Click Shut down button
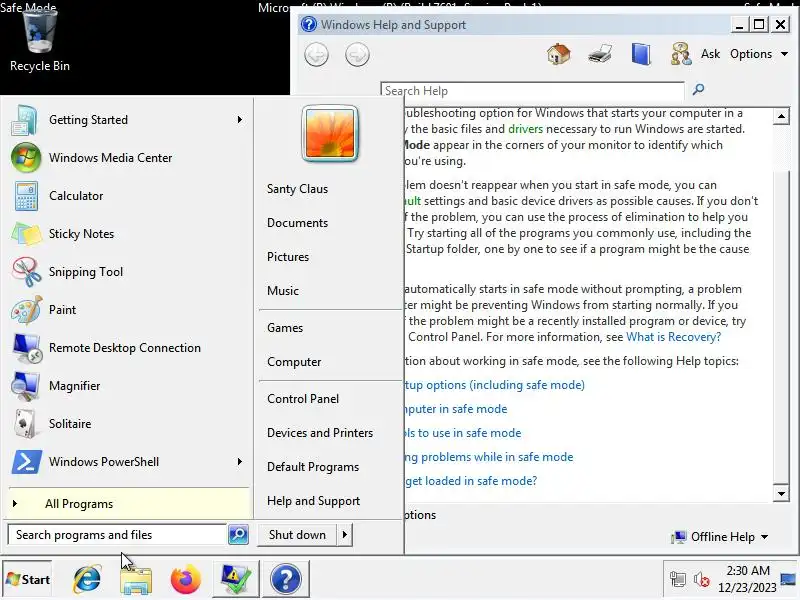800x600 pixels. [297, 535]
